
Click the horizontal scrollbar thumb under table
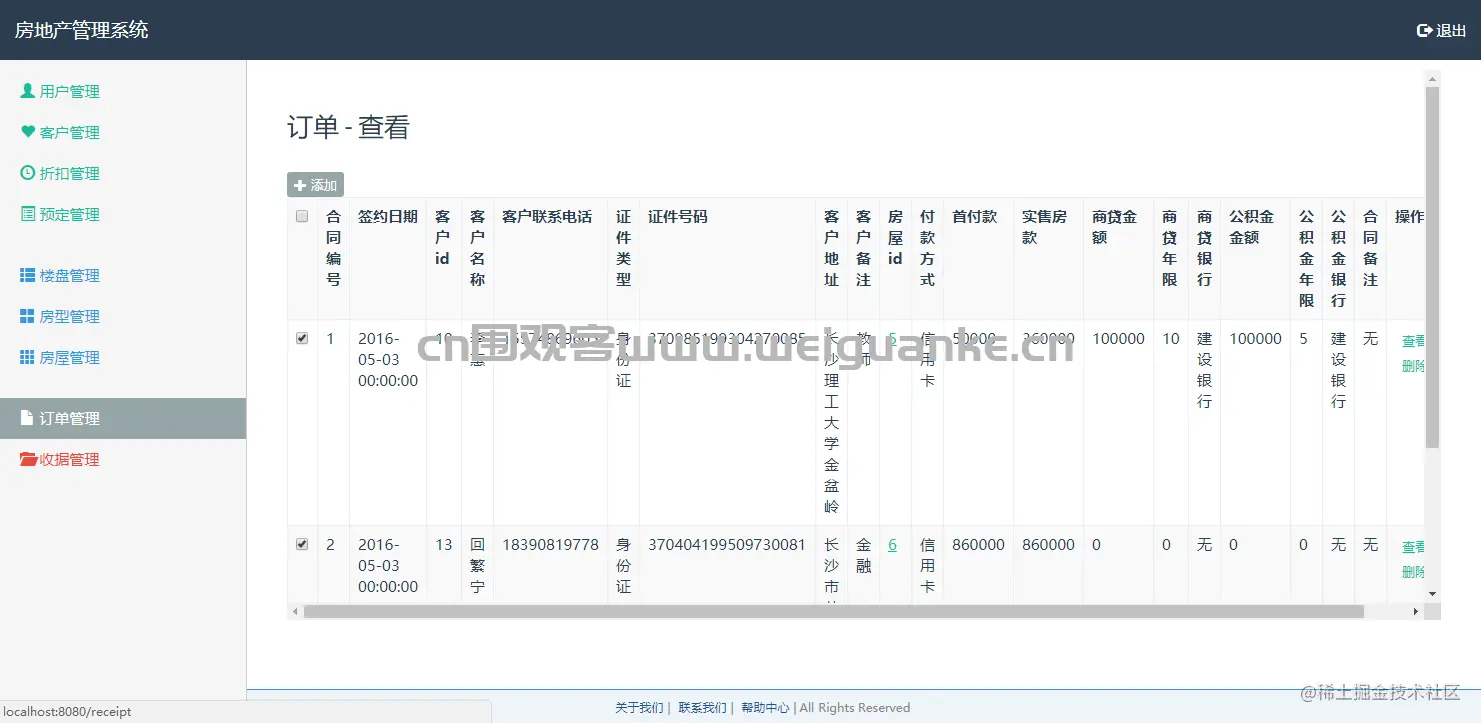834,611
